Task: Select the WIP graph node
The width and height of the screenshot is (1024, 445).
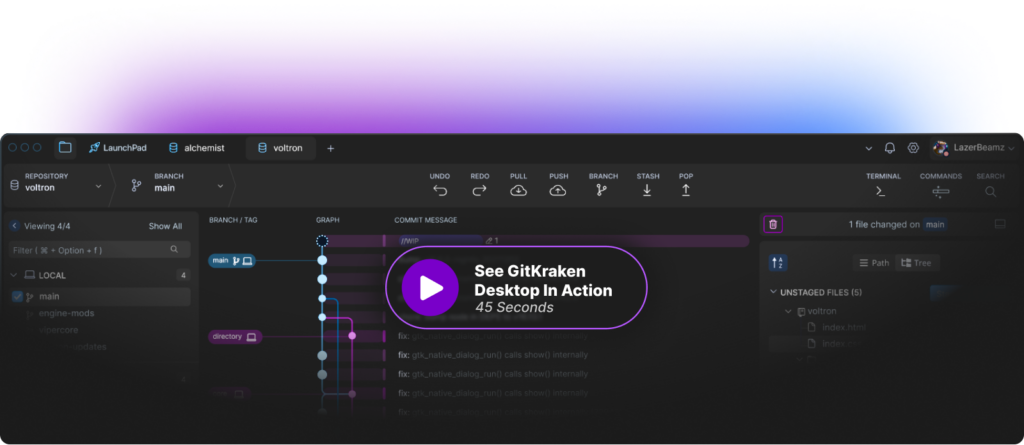Action: tap(322, 241)
